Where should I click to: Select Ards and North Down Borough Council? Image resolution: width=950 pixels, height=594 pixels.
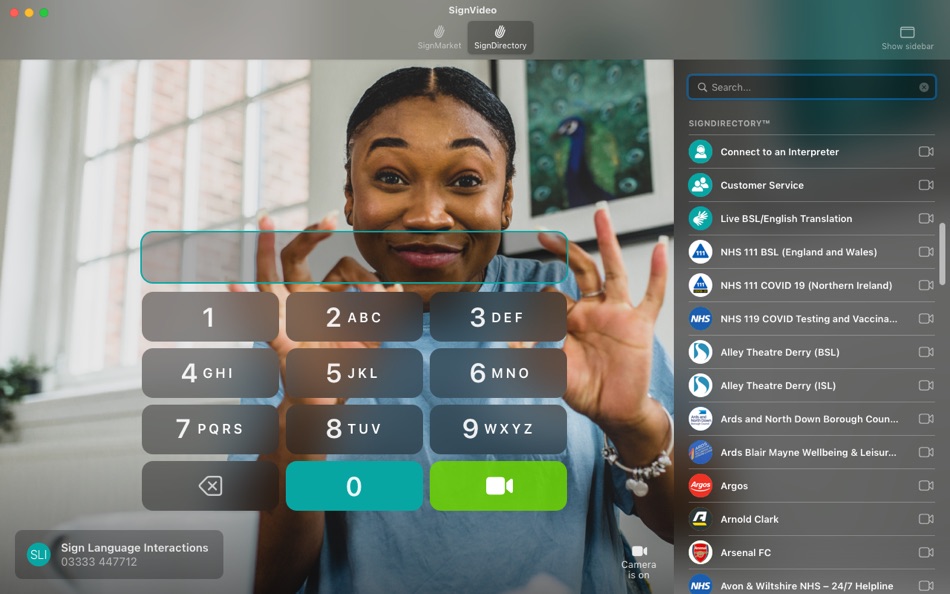pyautogui.click(x=811, y=418)
